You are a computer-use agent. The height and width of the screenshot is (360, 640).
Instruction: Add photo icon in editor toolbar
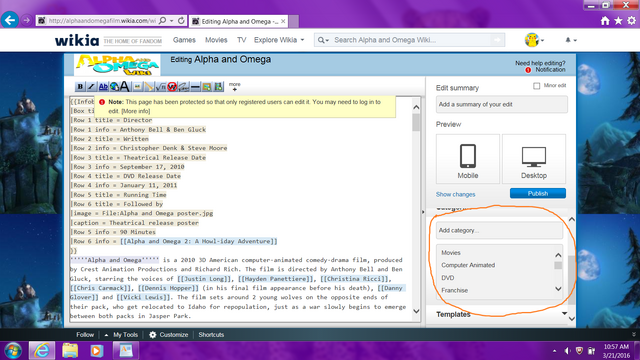point(207,87)
